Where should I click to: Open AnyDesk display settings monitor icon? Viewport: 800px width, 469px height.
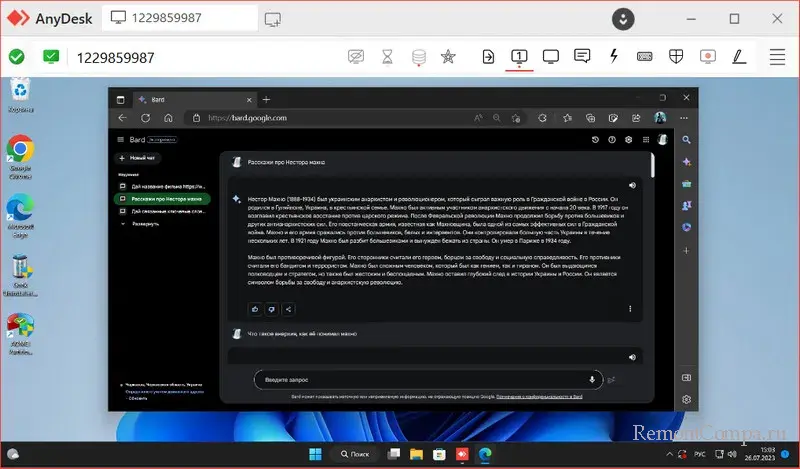click(550, 57)
